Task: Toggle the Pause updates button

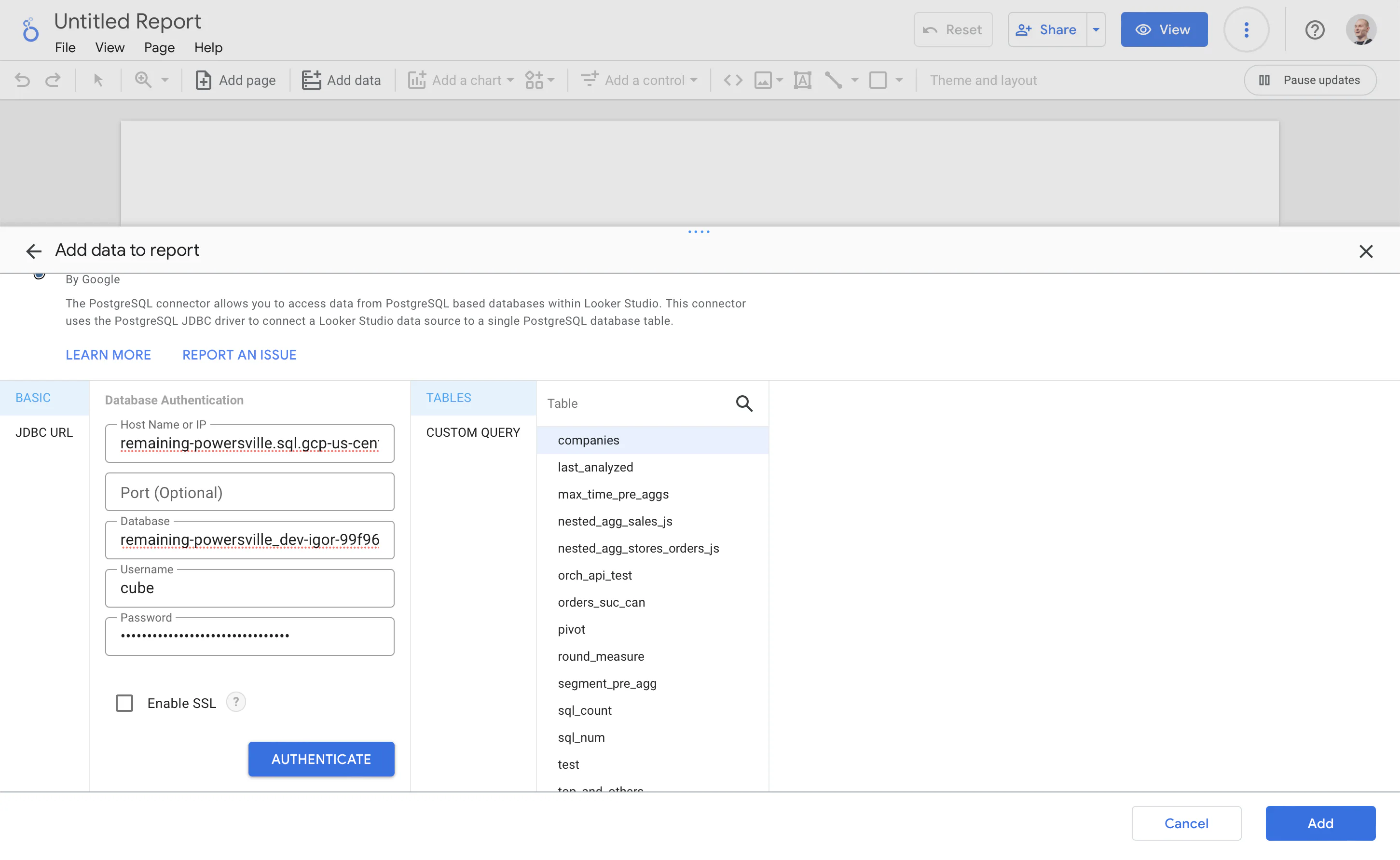Action: (x=1310, y=80)
